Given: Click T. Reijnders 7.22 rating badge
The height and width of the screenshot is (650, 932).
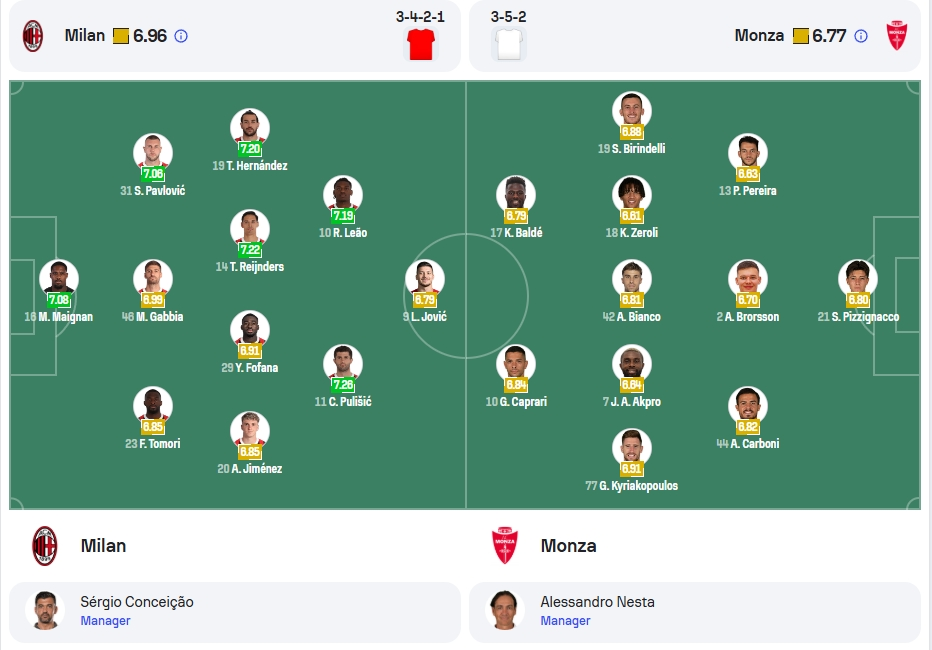Looking at the screenshot, I should pos(250,250).
